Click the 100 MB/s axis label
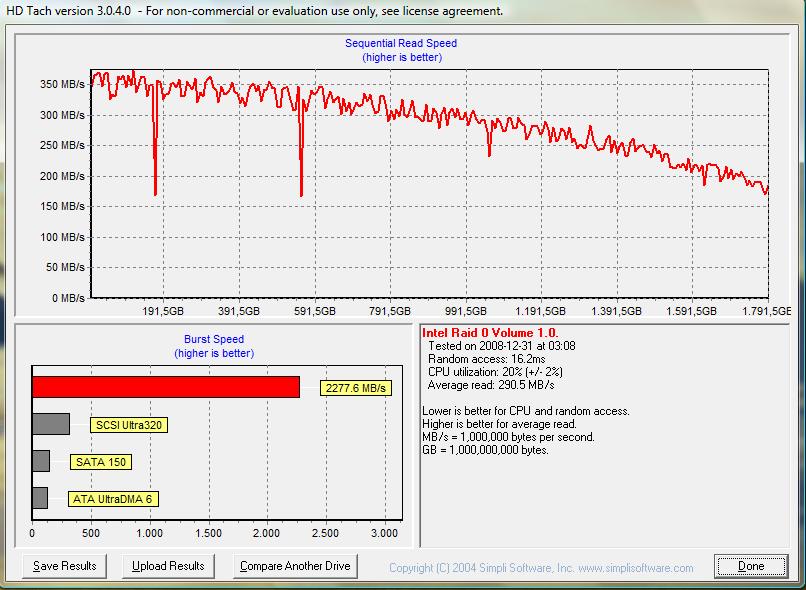This screenshot has height=590, width=806. (62, 237)
